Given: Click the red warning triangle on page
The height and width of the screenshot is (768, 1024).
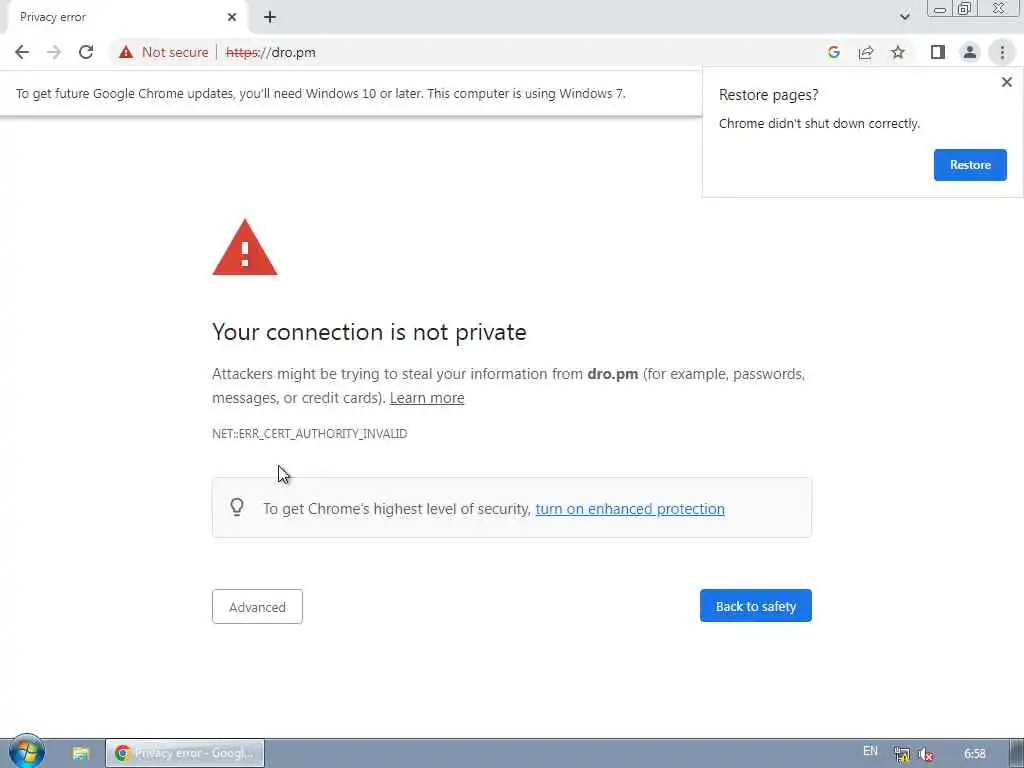Looking at the screenshot, I should (245, 248).
